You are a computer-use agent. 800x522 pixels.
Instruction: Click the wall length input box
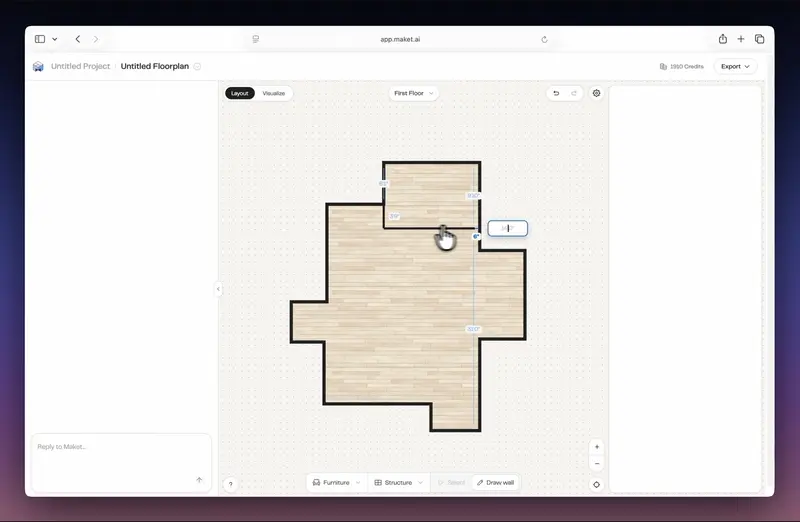(x=508, y=229)
